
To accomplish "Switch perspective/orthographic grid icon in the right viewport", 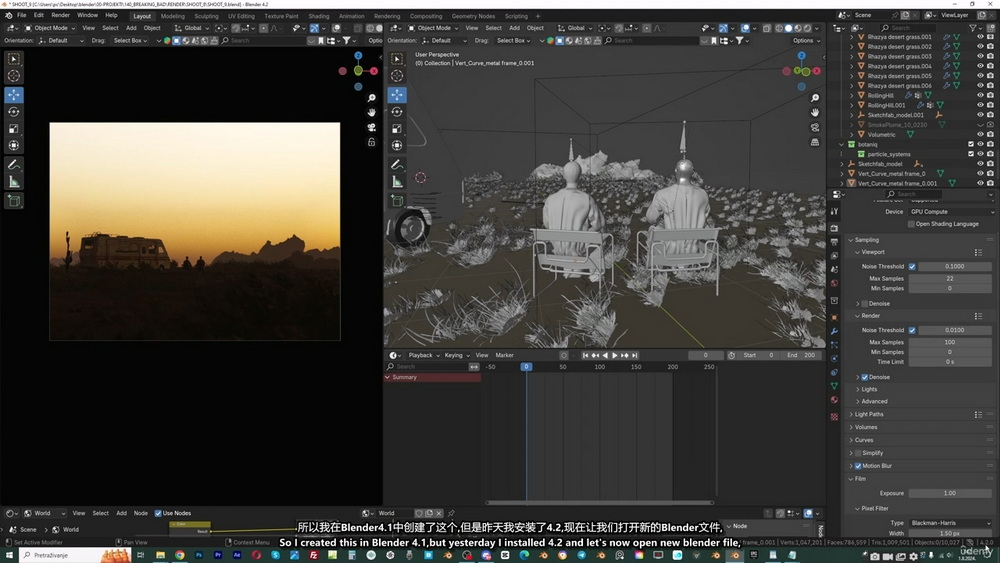I will [814, 142].
